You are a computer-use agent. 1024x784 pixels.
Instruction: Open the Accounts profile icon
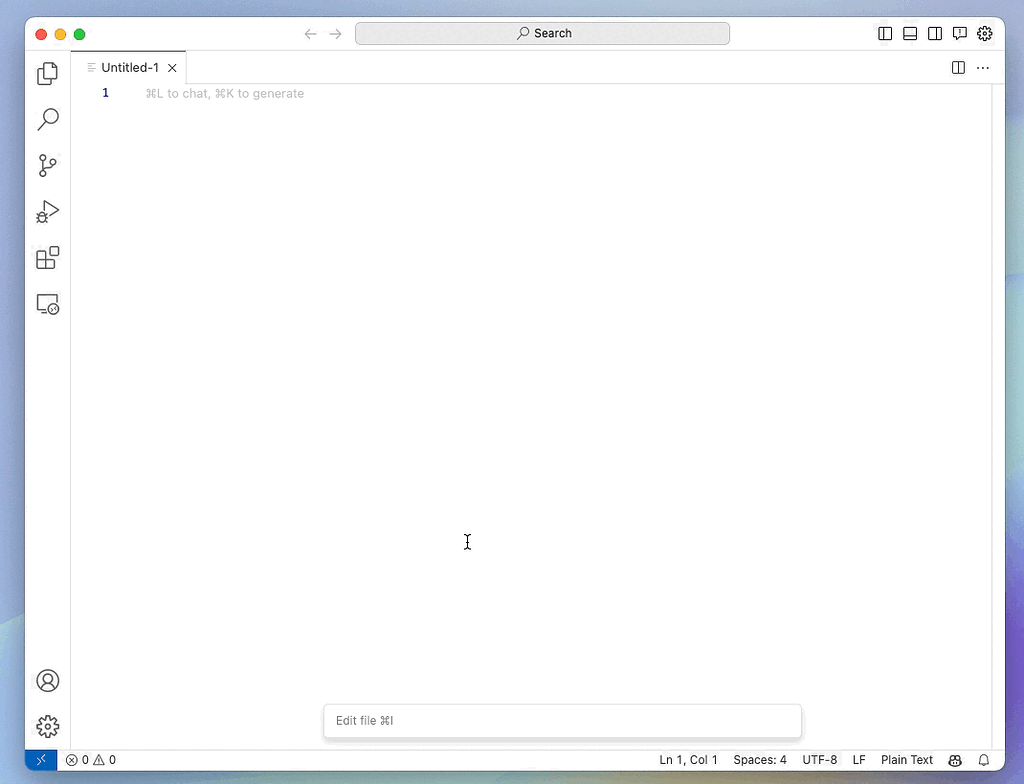[x=47, y=680]
